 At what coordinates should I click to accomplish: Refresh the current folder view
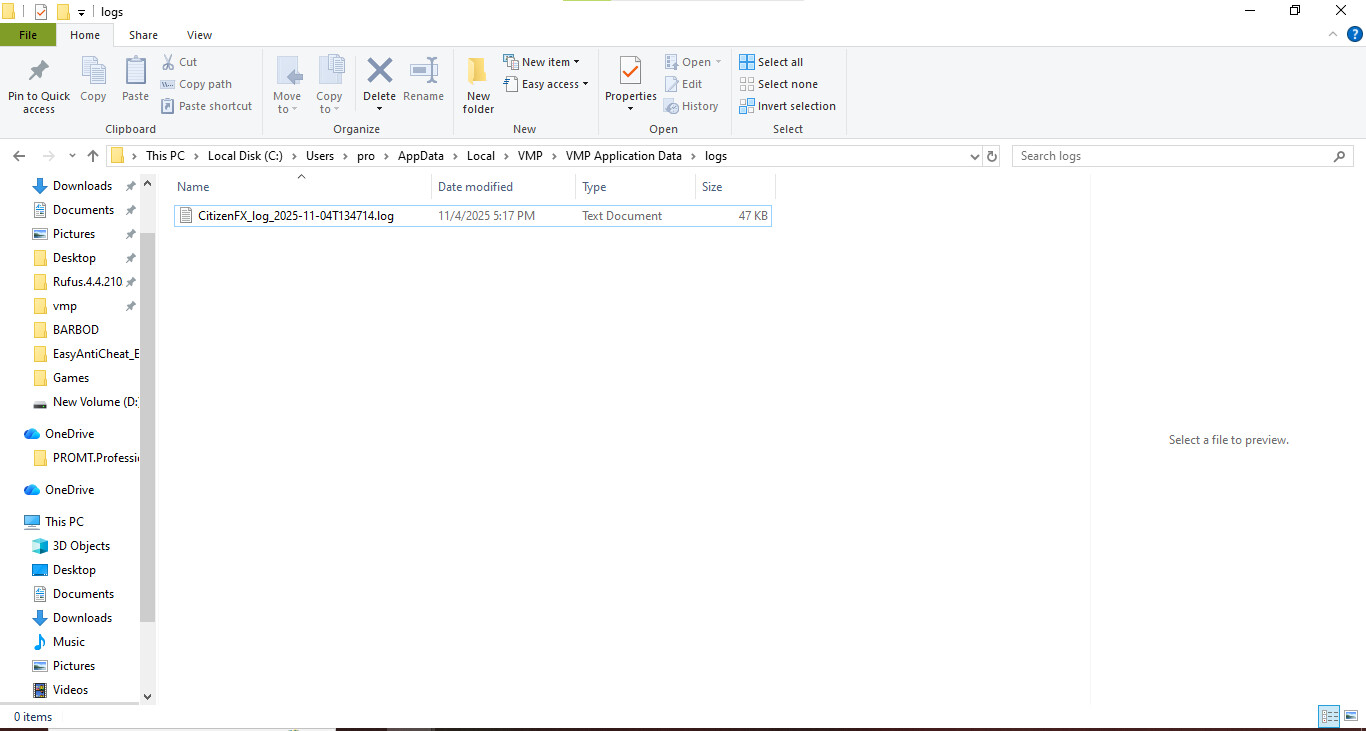click(x=992, y=156)
